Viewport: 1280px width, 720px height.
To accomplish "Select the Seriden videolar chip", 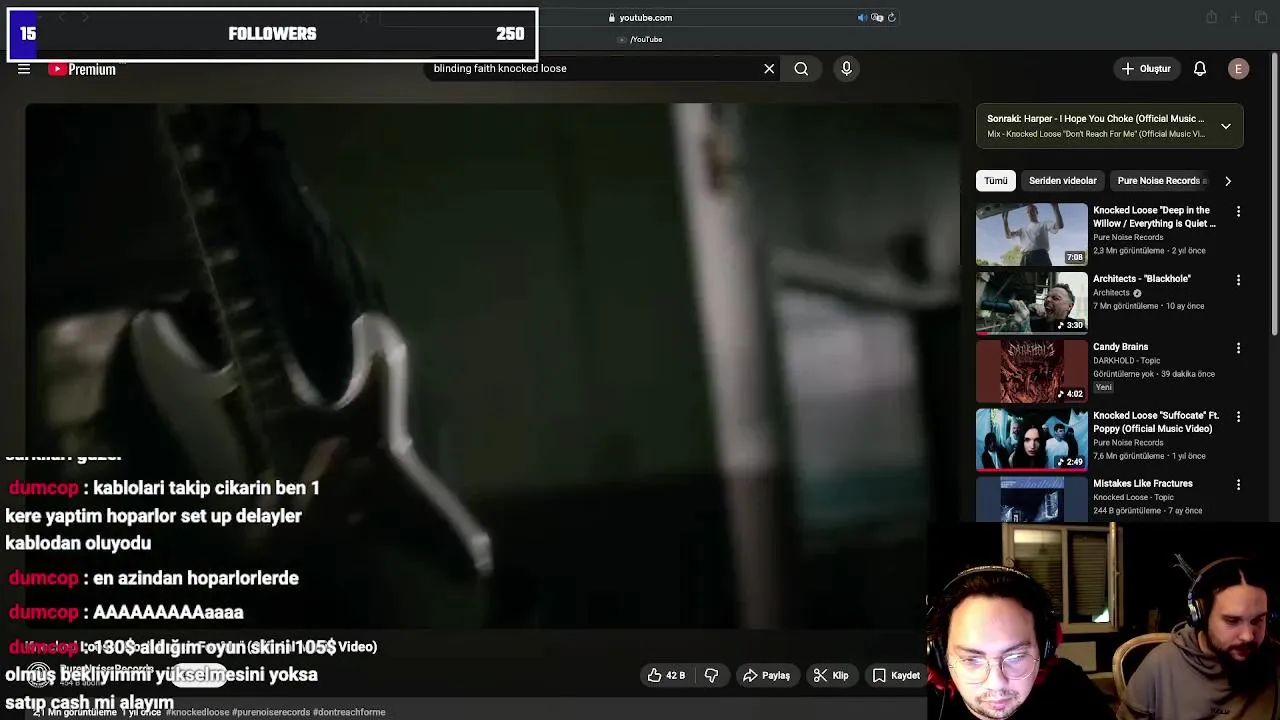I will tap(1062, 181).
